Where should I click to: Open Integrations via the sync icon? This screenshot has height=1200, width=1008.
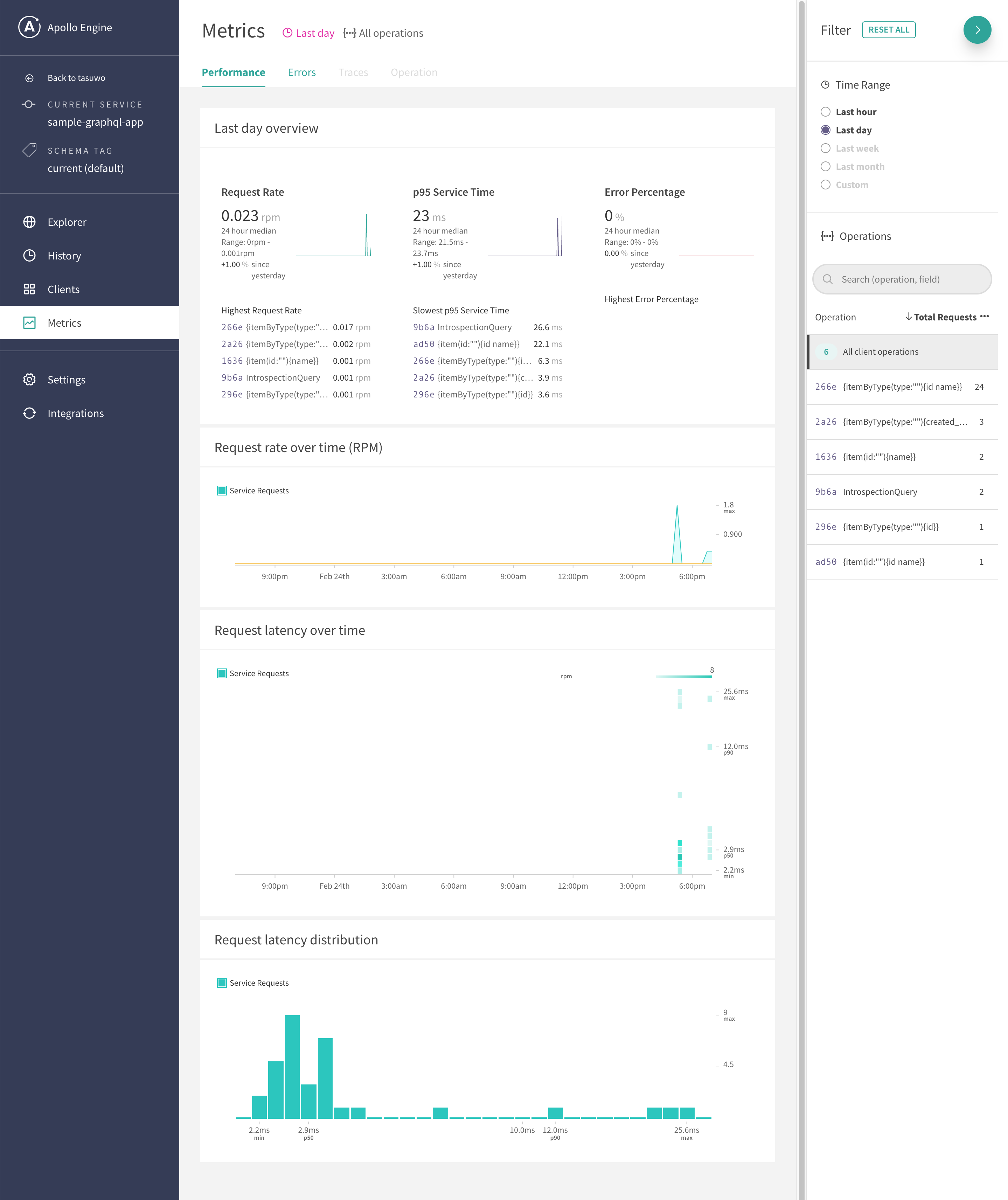[x=30, y=413]
